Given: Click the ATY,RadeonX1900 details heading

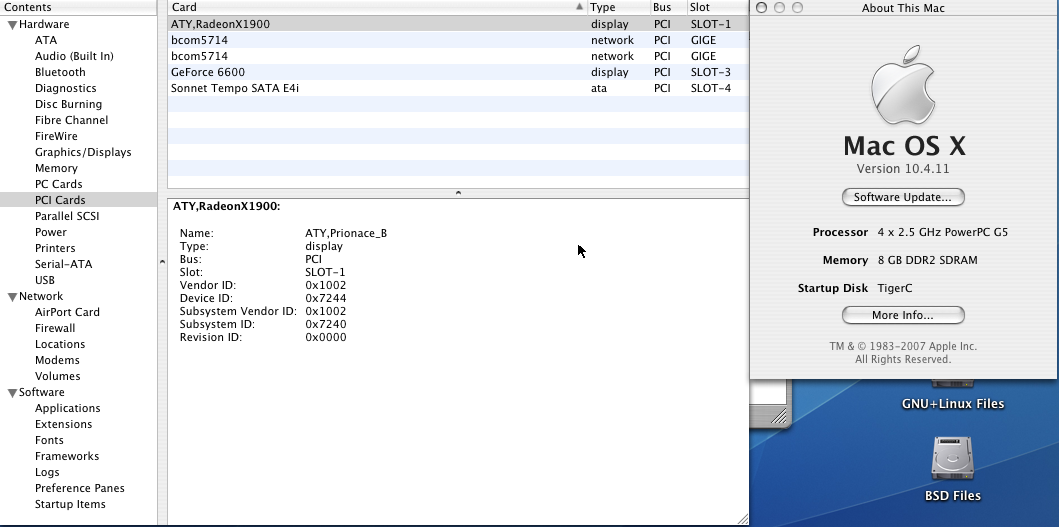Looking at the screenshot, I should tap(226, 207).
